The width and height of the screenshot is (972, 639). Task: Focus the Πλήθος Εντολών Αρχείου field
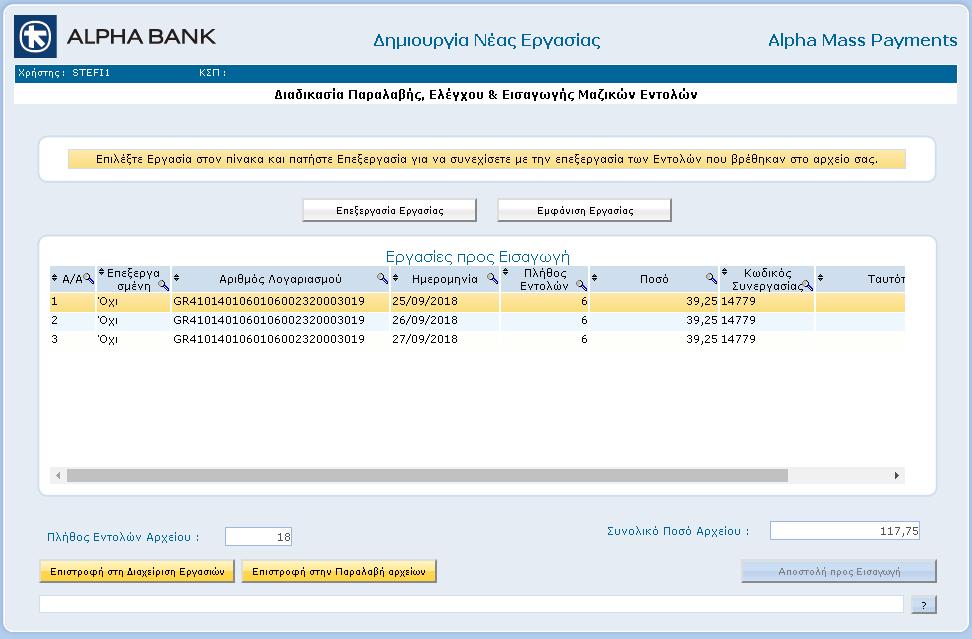point(258,537)
